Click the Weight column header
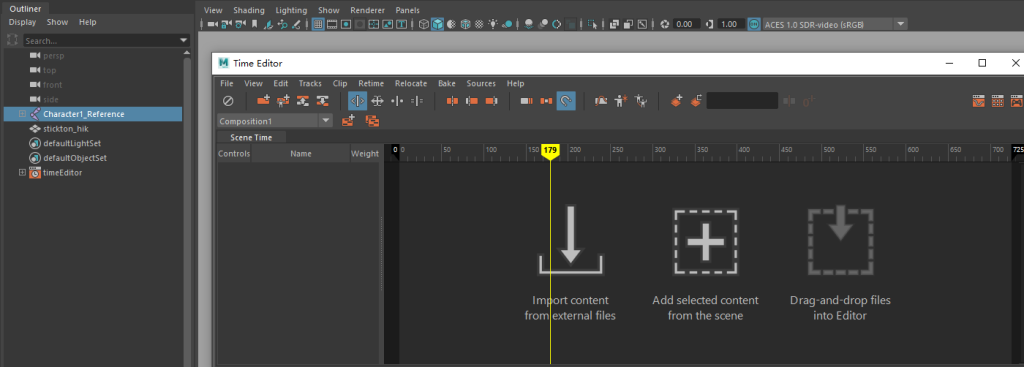This screenshot has height=367, width=1024. coord(364,154)
